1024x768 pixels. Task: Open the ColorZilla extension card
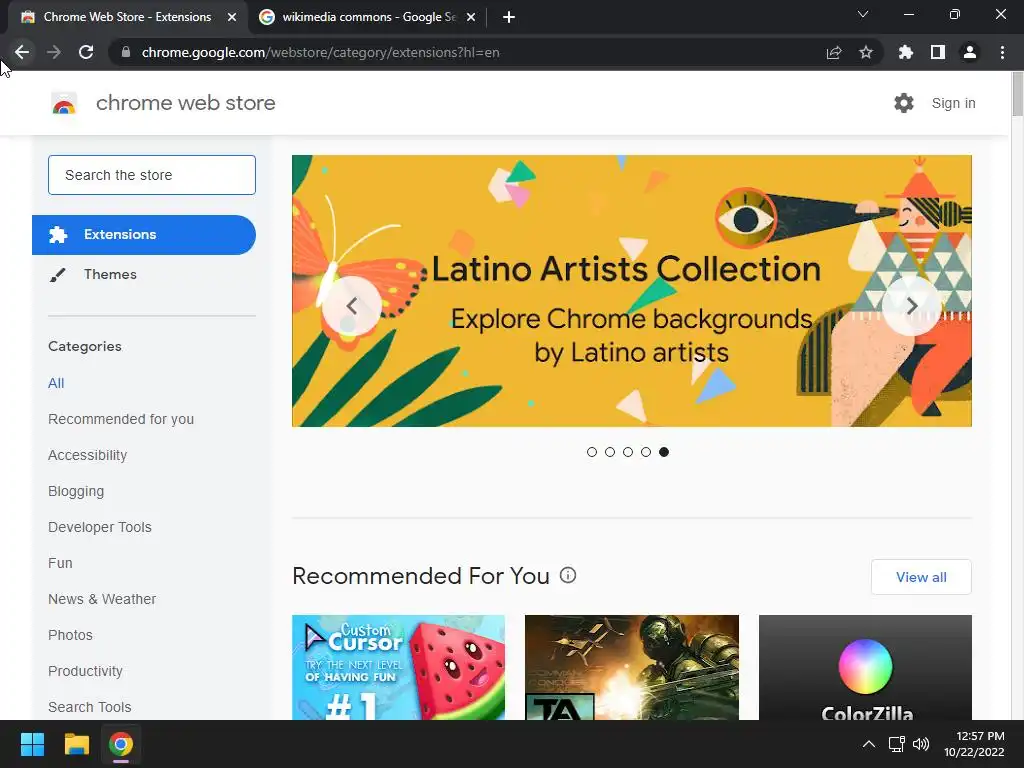(x=865, y=667)
